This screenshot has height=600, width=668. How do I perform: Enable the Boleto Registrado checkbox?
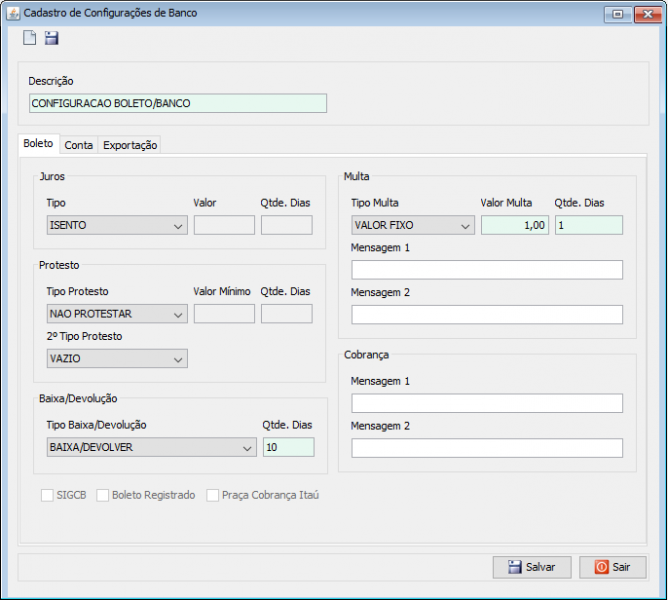(x=103, y=495)
